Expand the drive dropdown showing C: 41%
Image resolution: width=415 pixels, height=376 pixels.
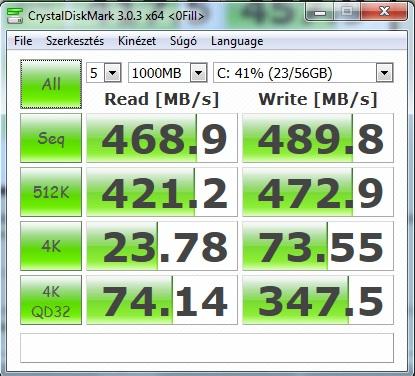click(x=384, y=73)
